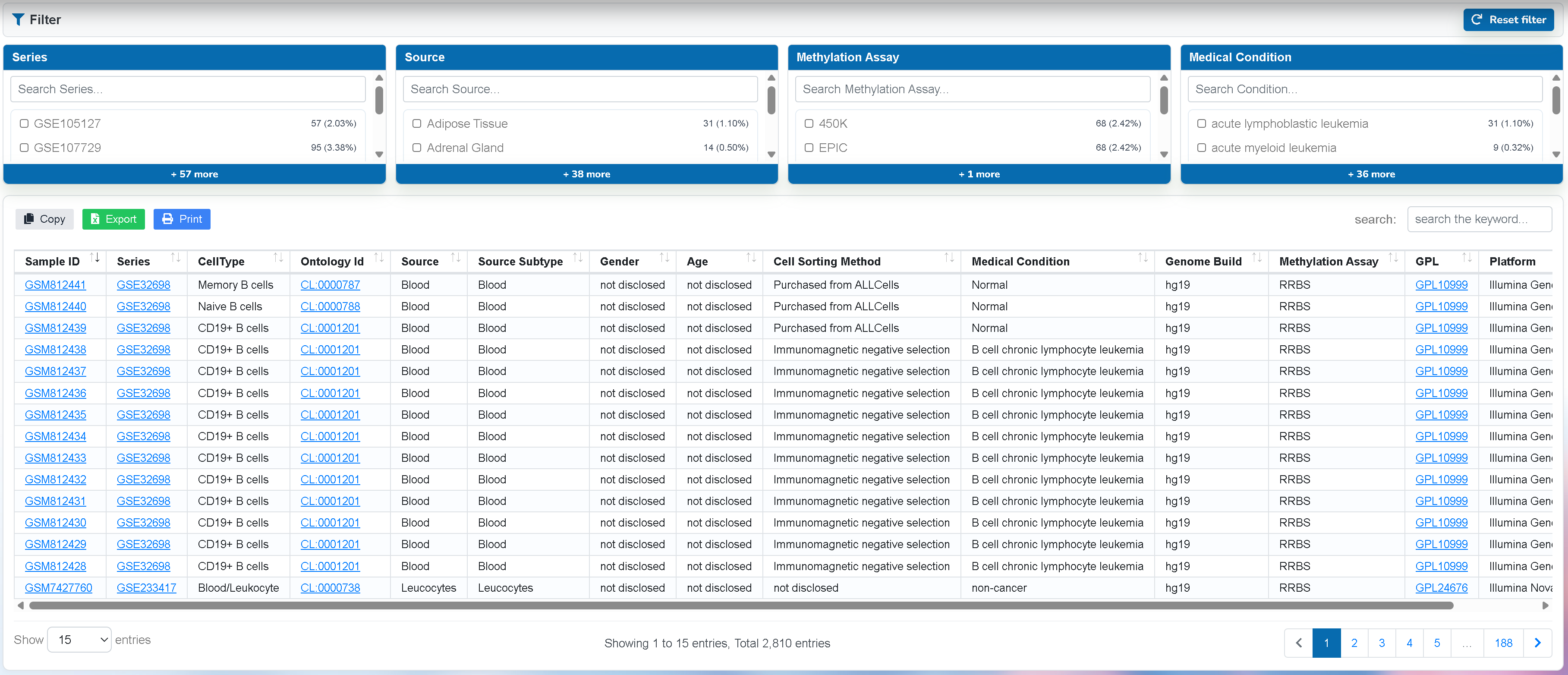1568x675 pixels.
Task: Select acute myeloid leukemia condition checkbox
Action: point(1202,148)
